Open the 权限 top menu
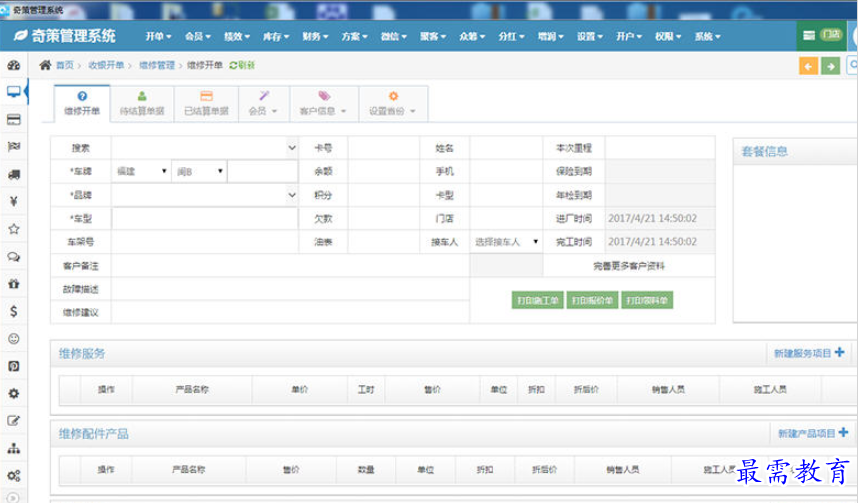 point(668,36)
